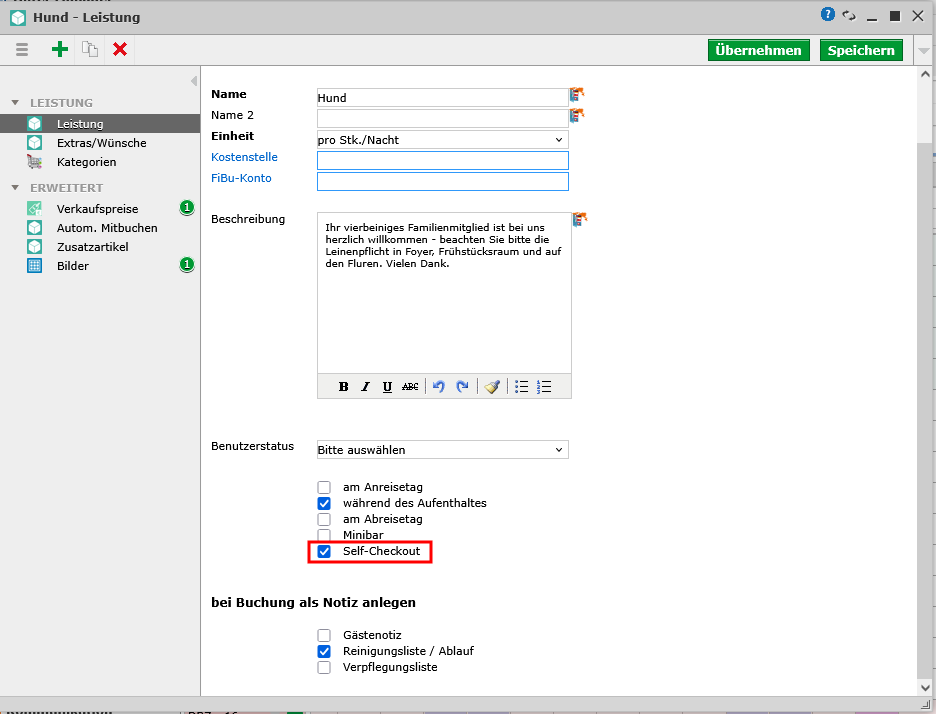
Task: Open the hamburger menu icon
Action: pyautogui.click(x=22, y=49)
